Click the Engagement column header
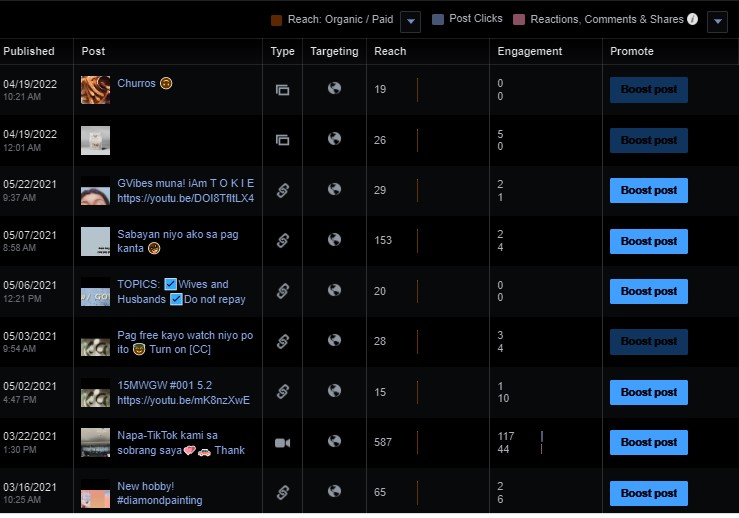 pyautogui.click(x=530, y=51)
